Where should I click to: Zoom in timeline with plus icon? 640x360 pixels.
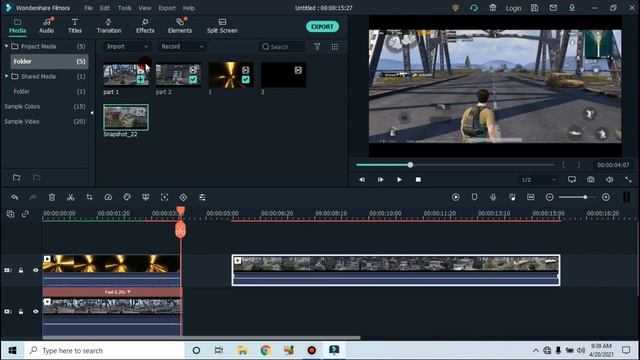pyautogui.click(x=606, y=198)
